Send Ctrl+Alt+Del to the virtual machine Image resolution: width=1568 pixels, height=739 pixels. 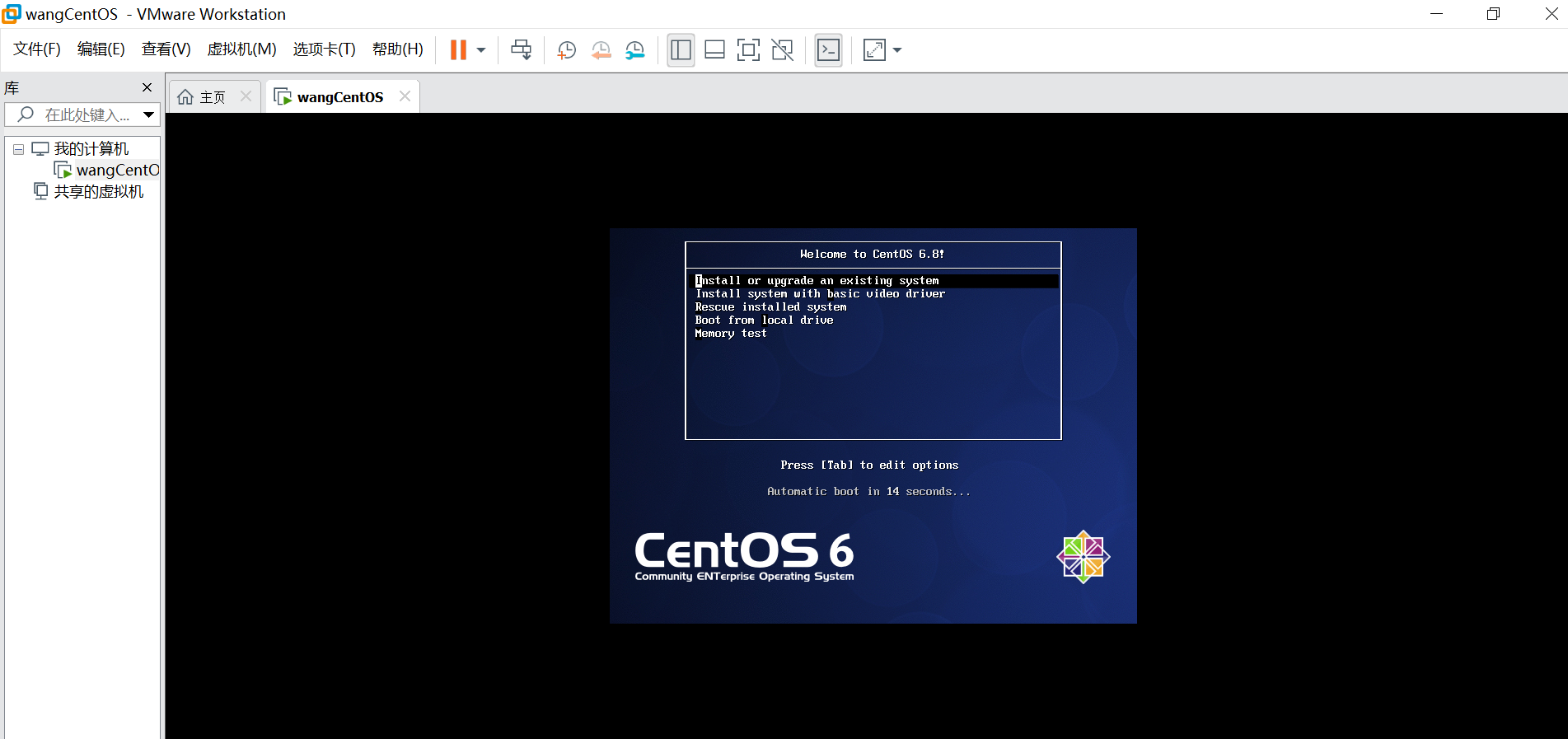click(521, 50)
